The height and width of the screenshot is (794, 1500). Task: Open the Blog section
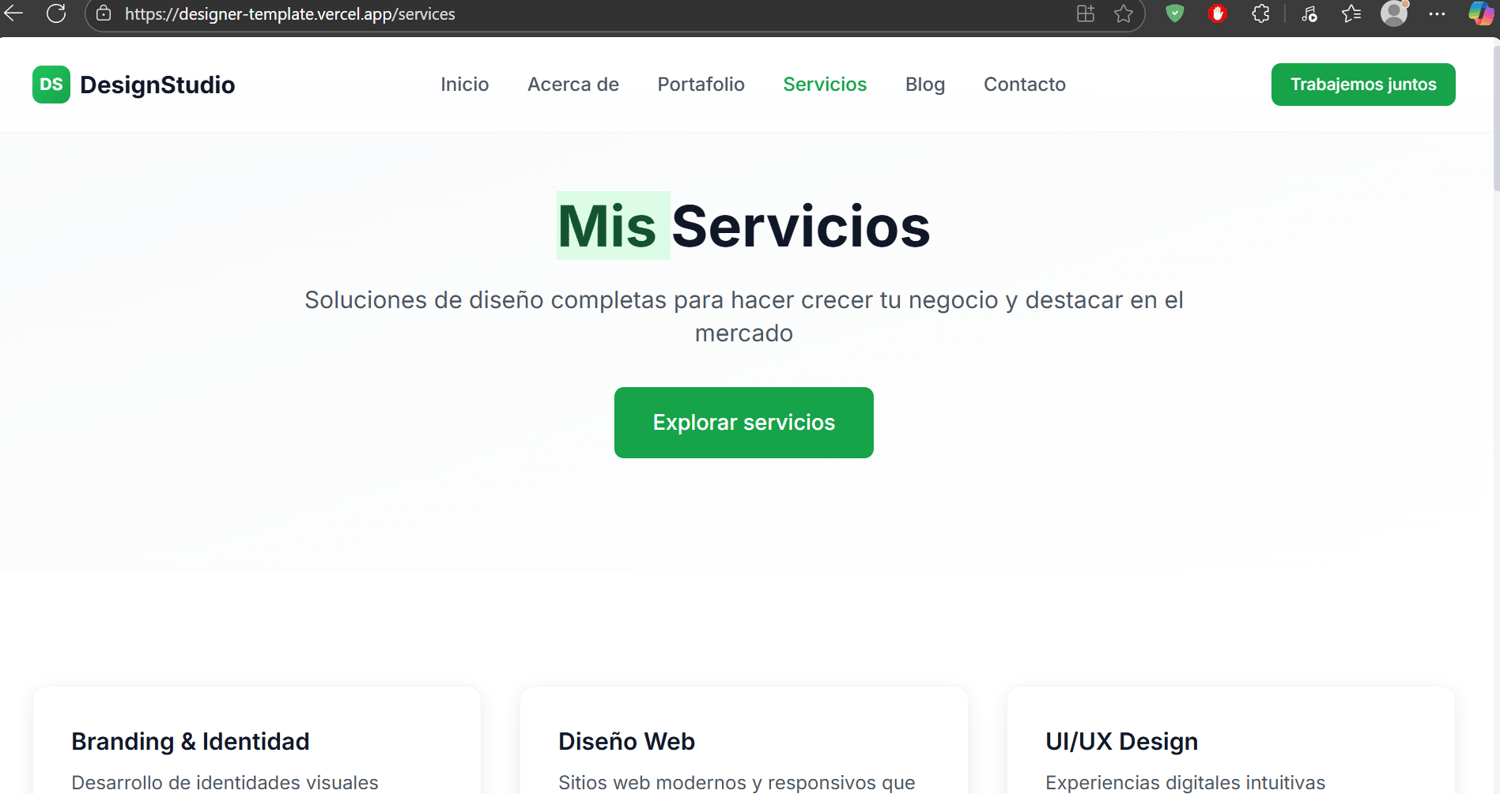[925, 85]
